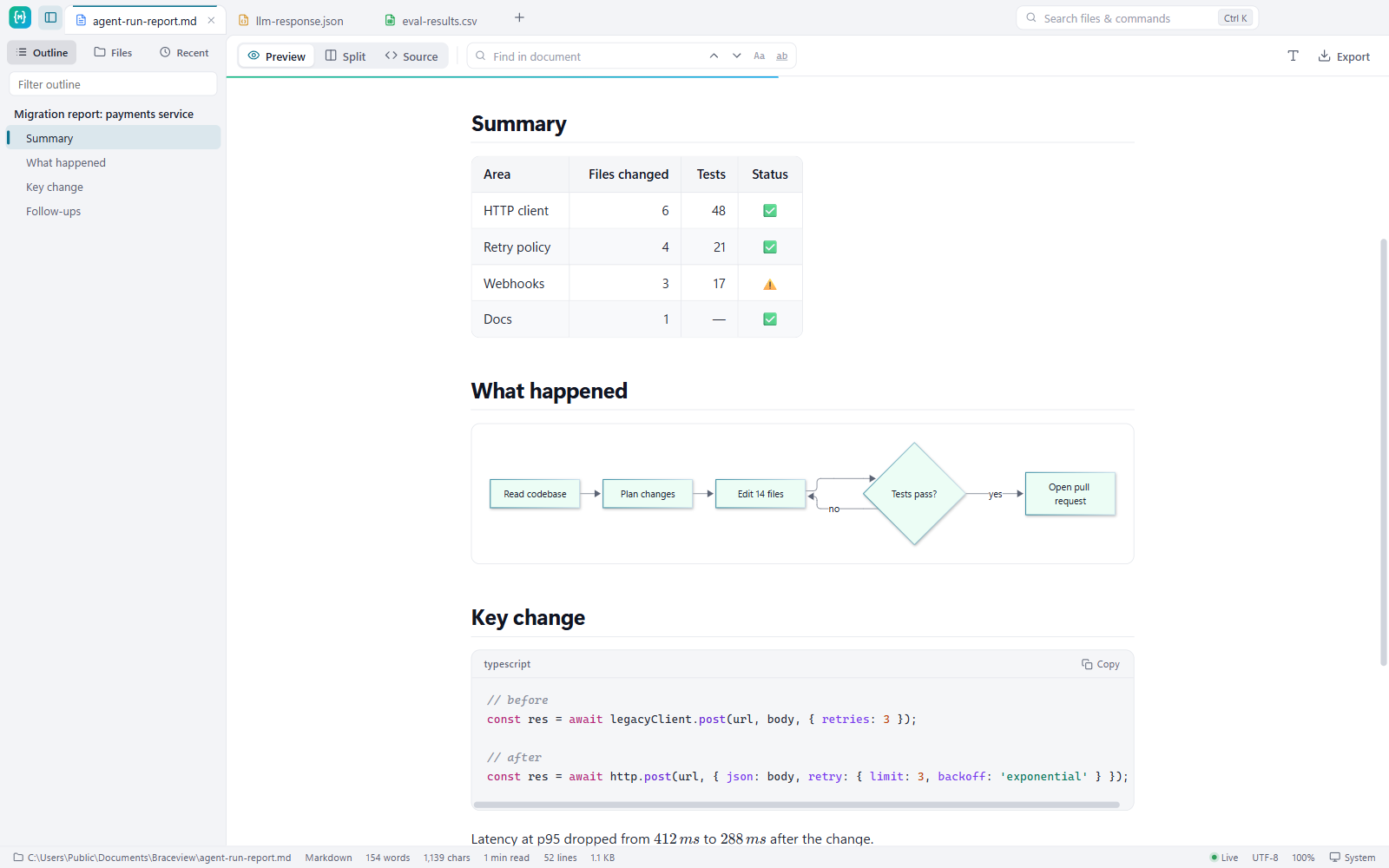
Task: Change the UTF-8 encoding setting
Action: [1265, 858]
